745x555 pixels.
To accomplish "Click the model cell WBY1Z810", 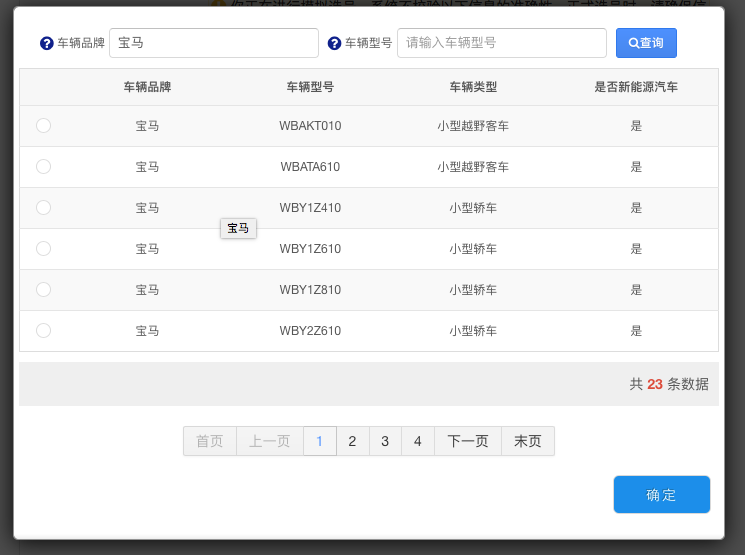I will point(310,290).
